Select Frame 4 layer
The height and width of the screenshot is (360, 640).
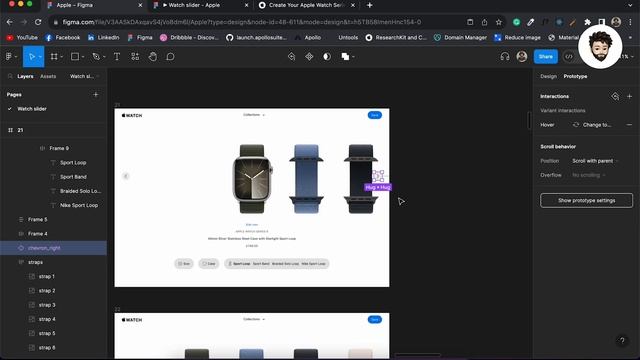(38, 234)
